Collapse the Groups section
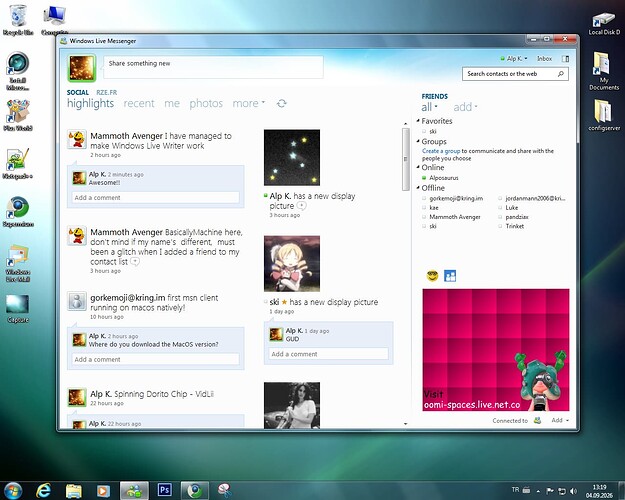This screenshot has width=625, height=500. pos(418,141)
